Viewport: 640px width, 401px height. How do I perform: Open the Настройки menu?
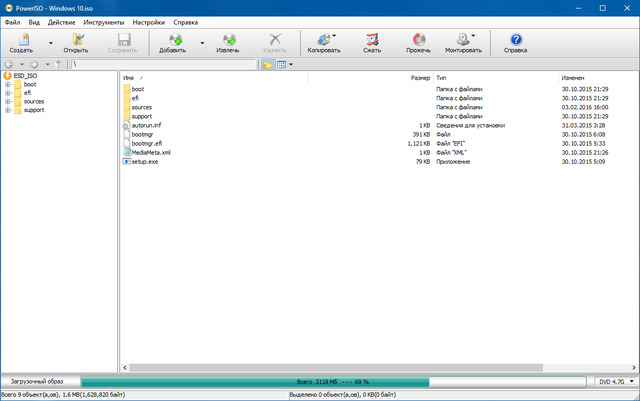[x=149, y=22]
